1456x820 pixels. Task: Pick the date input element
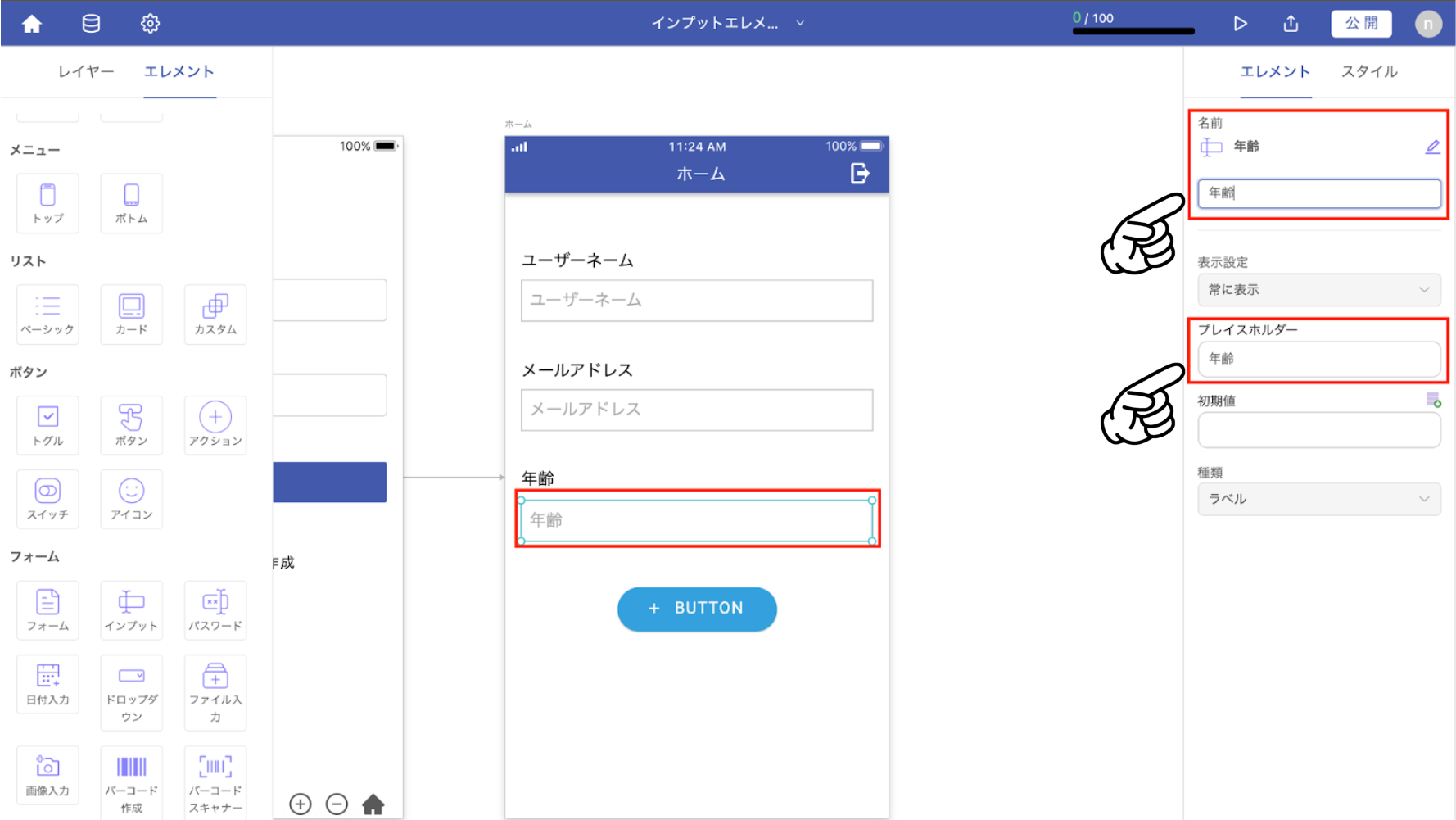point(48,684)
